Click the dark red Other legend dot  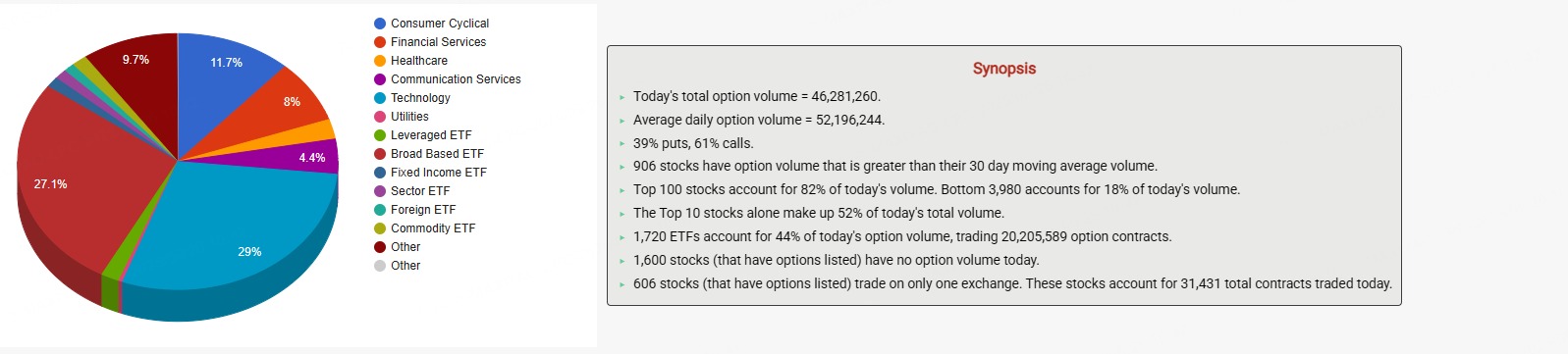point(380,247)
